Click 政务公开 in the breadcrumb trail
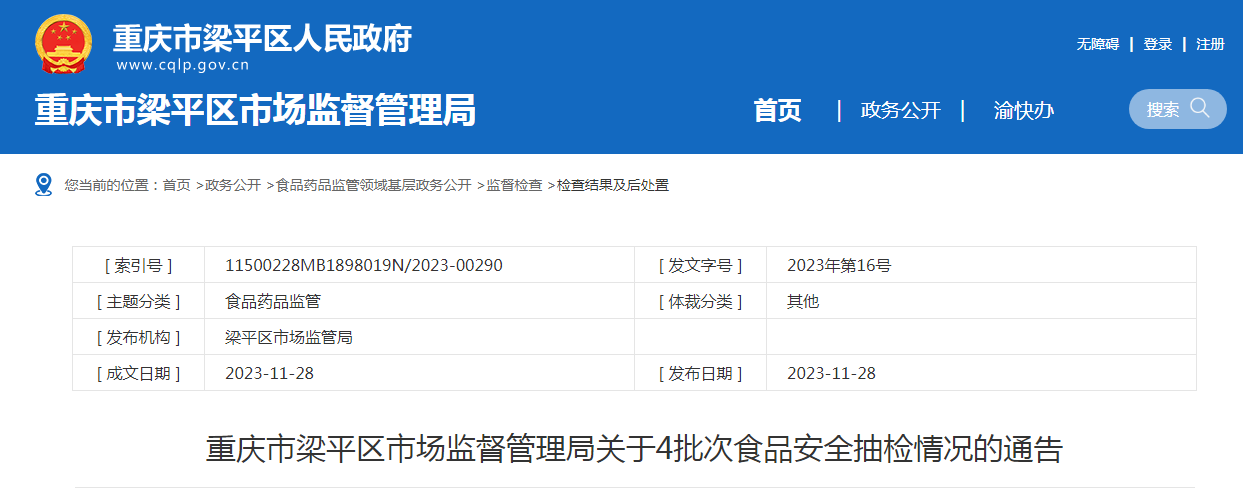 pyautogui.click(x=233, y=185)
